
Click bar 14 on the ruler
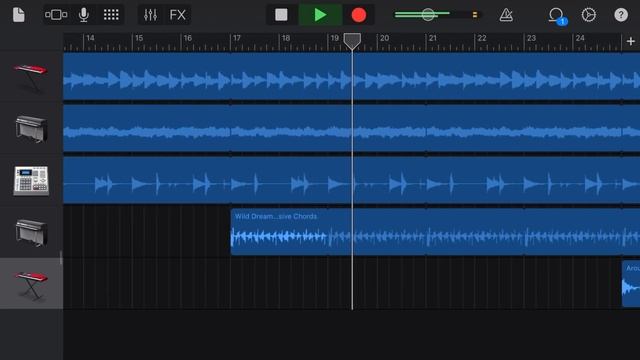point(91,38)
